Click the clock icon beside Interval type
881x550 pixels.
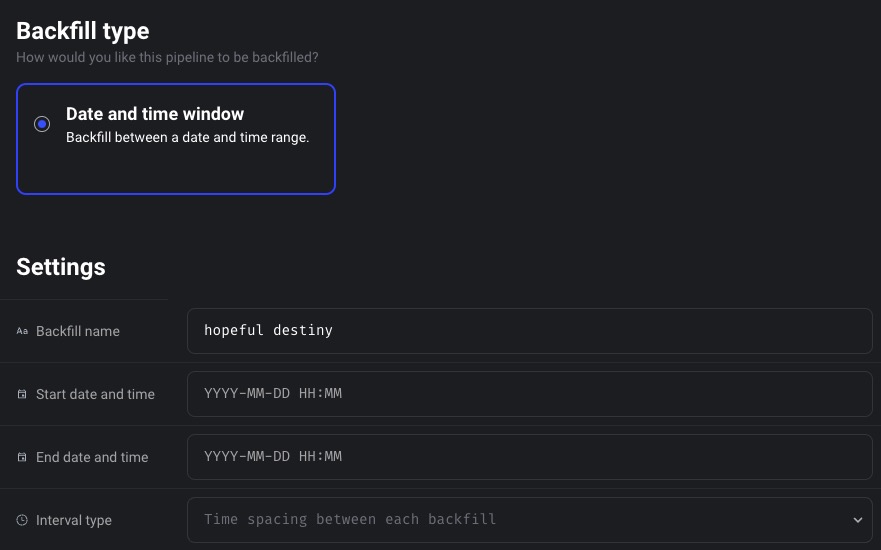pyautogui.click(x=22, y=520)
